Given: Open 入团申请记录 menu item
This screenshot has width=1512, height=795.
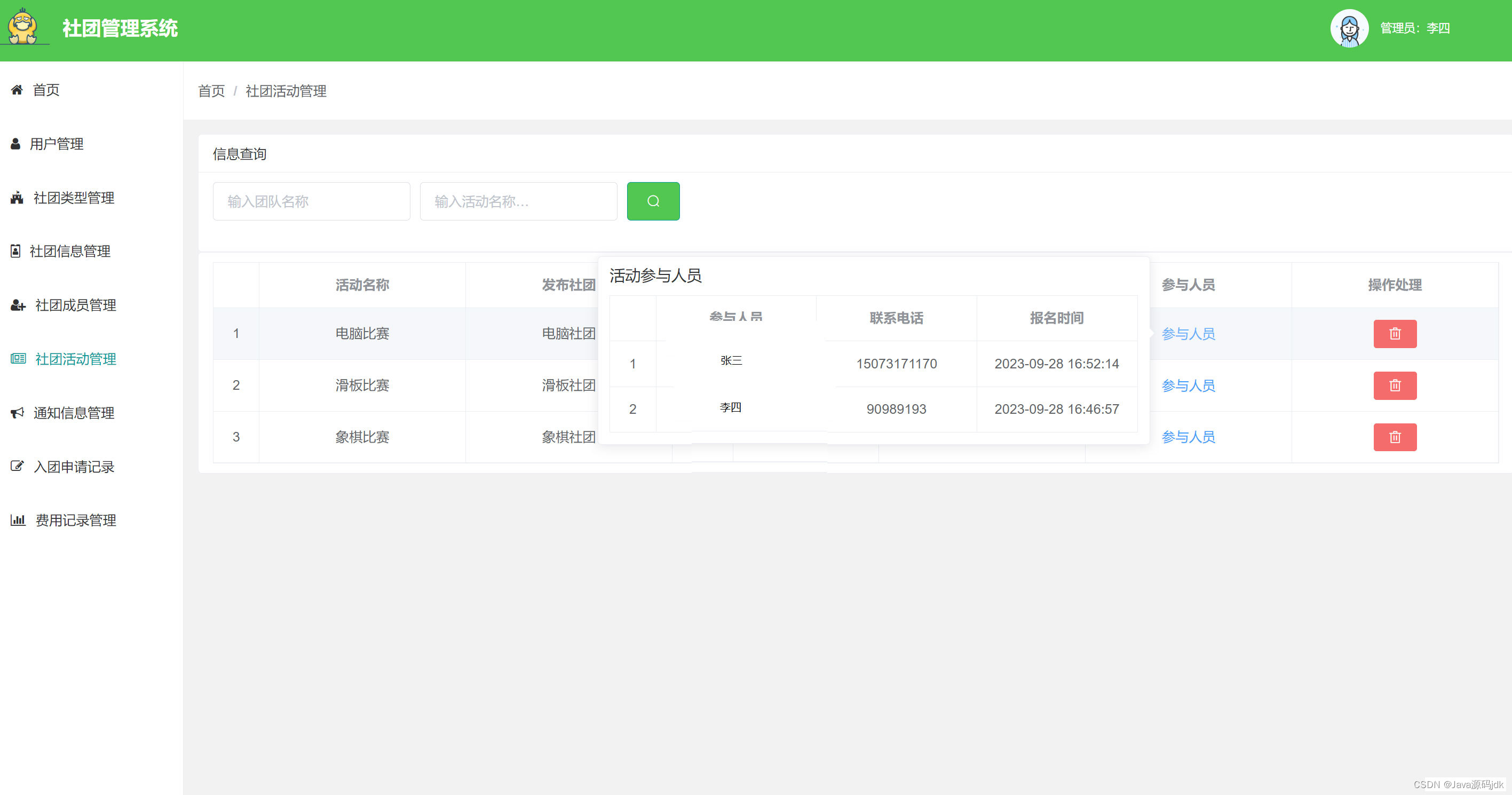Looking at the screenshot, I should [x=73, y=467].
